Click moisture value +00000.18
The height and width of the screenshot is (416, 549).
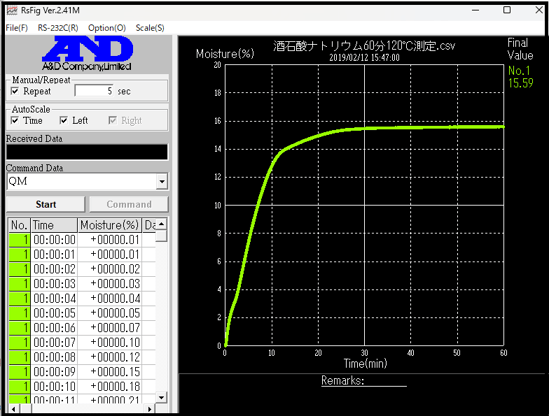pyautogui.click(x=115, y=387)
